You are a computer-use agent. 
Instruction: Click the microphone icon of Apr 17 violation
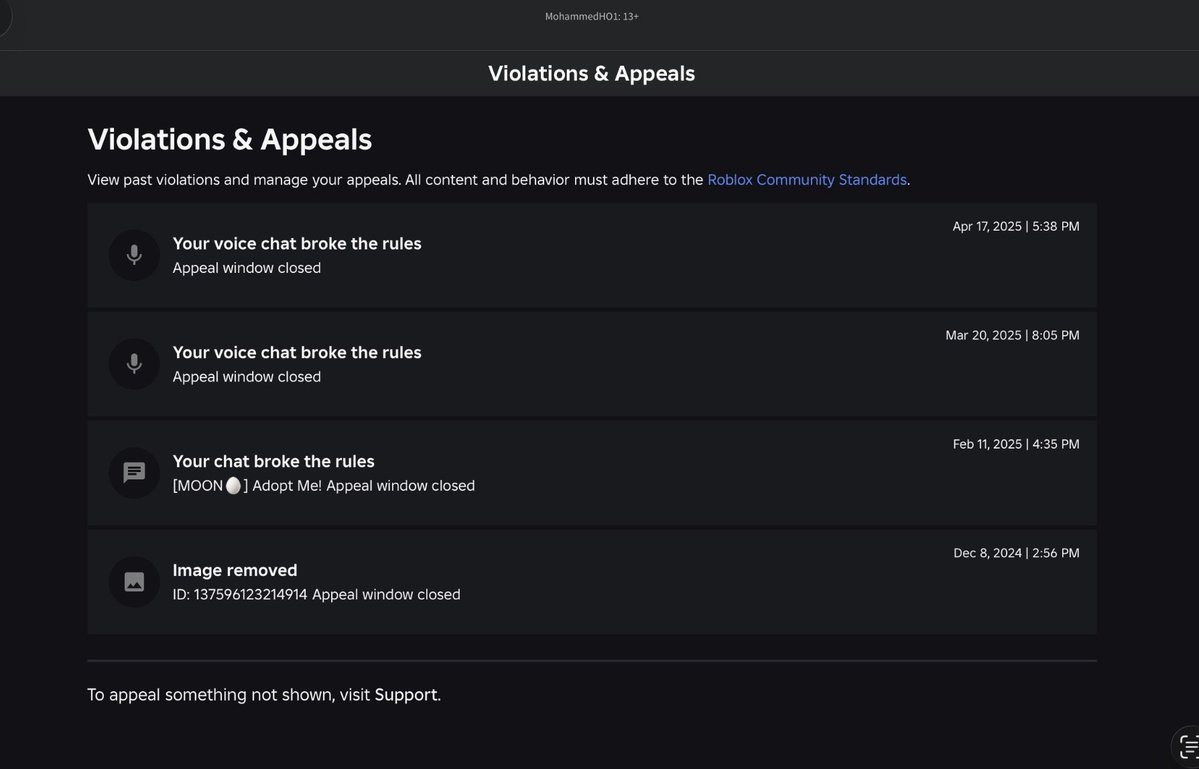134,255
